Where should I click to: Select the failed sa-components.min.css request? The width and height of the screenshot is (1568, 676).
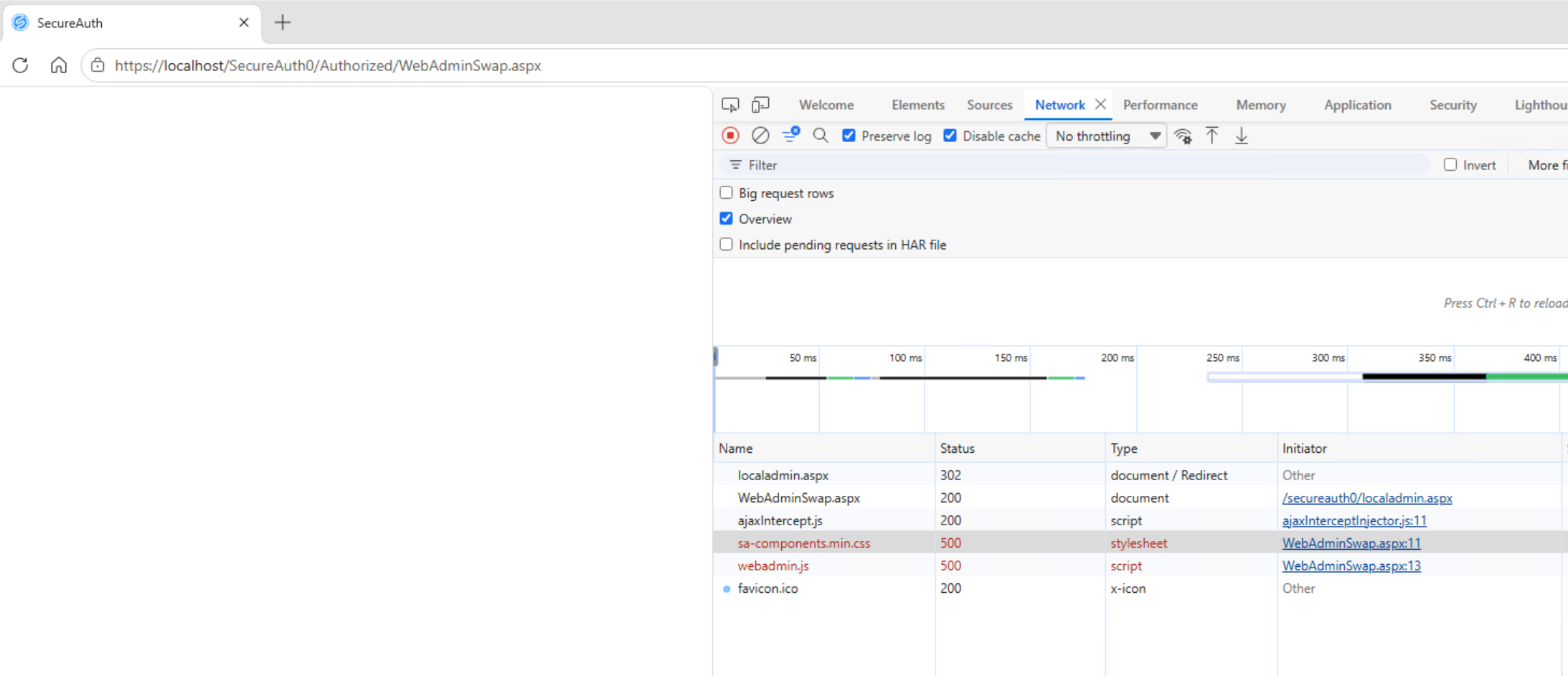pyautogui.click(x=803, y=543)
